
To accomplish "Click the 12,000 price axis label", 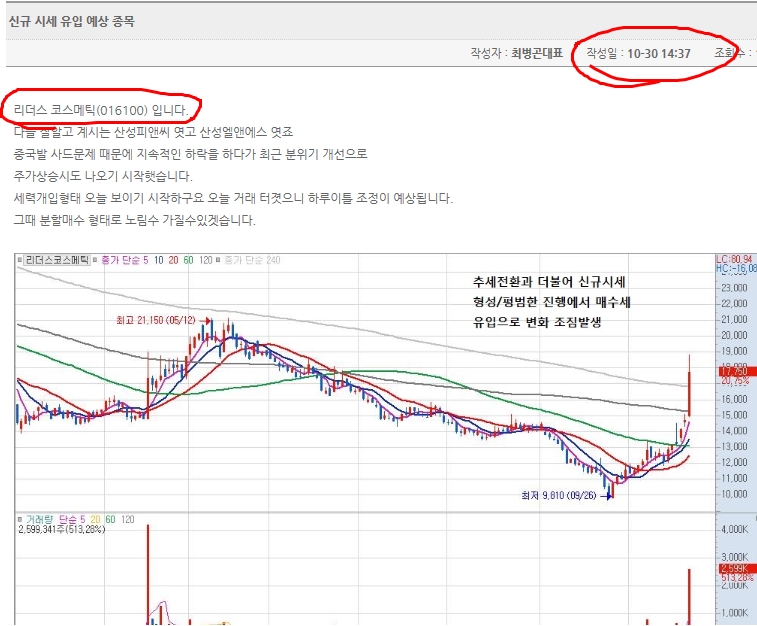I will click(734, 462).
